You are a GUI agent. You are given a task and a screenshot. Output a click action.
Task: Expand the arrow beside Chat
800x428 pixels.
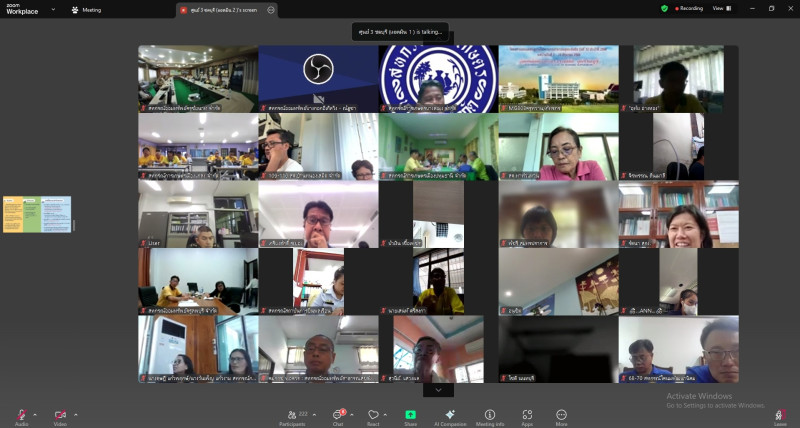point(352,415)
